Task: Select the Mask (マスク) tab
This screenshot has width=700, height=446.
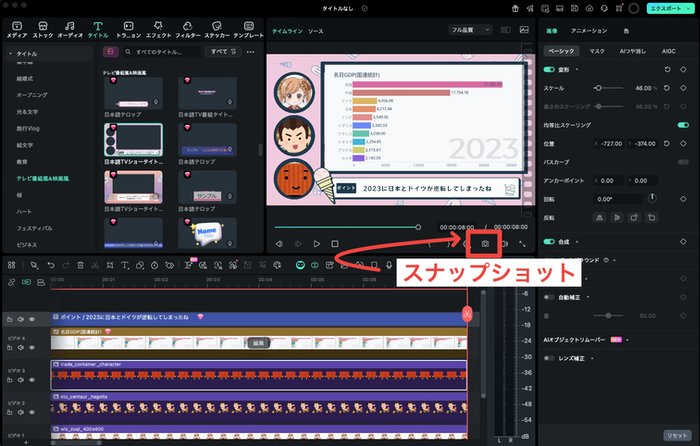Action: click(596, 50)
